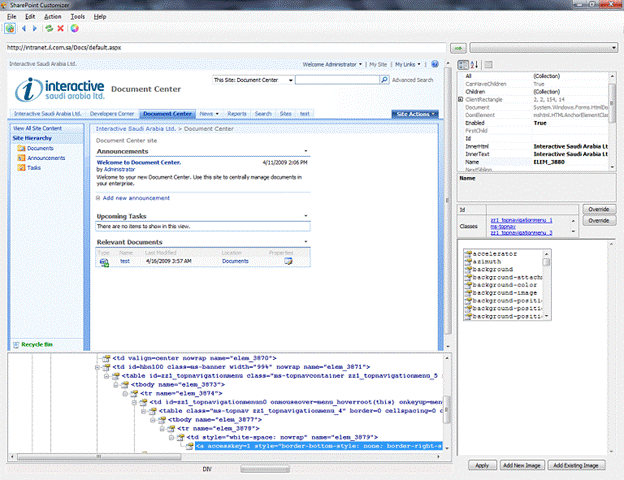Screen dimensions: 624x480
Task: Open the Upcoming Tasks web part menu arrow
Action: (306, 216)
